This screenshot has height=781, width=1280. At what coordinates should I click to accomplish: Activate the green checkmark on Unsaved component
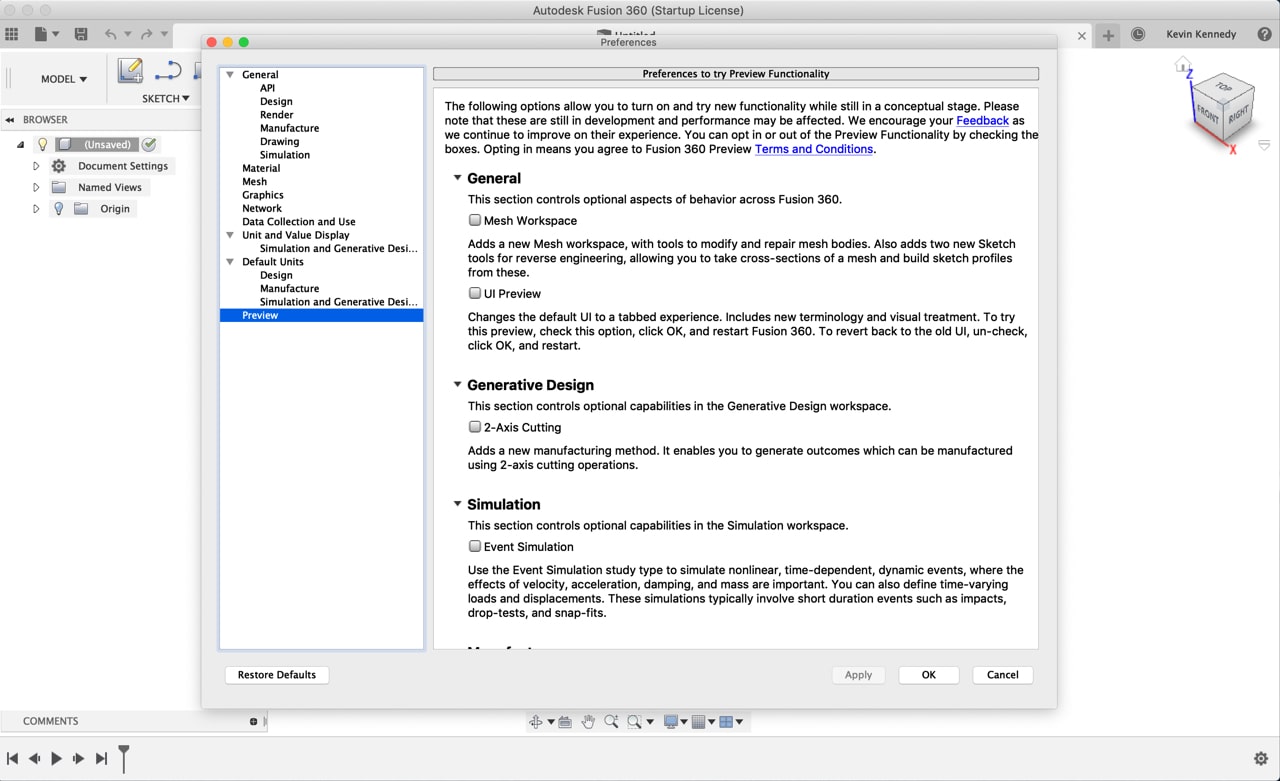pyautogui.click(x=149, y=144)
